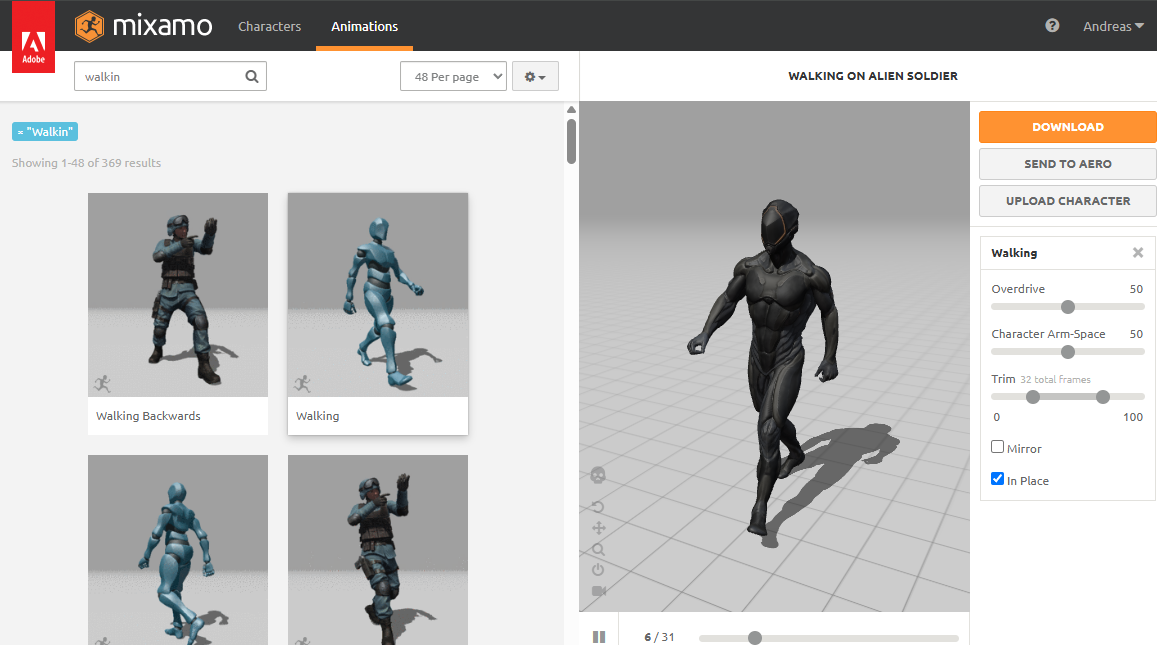Image resolution: width=1157 pixels, height=645 pixels.
Task: Click the zoom magnifier icon in viewport
Action: tap(598, 549)
